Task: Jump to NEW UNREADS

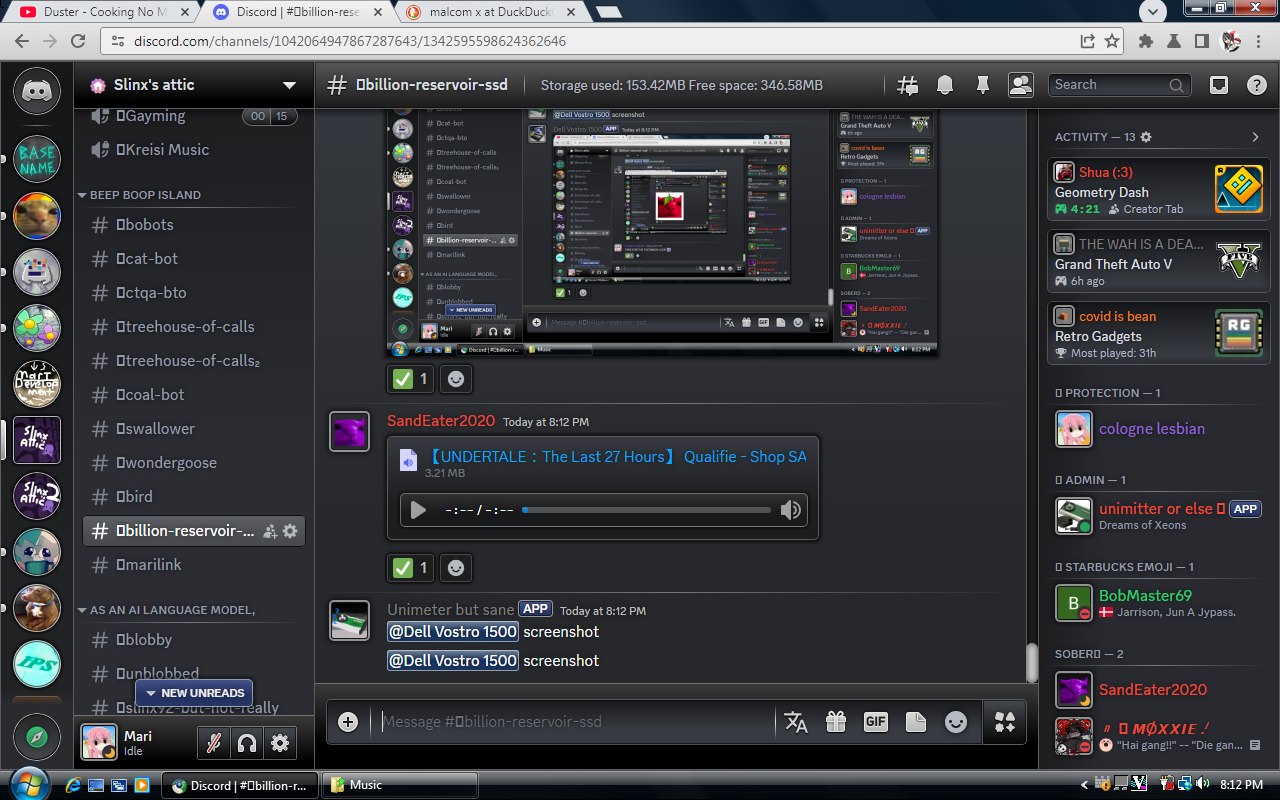Action: [194, 693]
